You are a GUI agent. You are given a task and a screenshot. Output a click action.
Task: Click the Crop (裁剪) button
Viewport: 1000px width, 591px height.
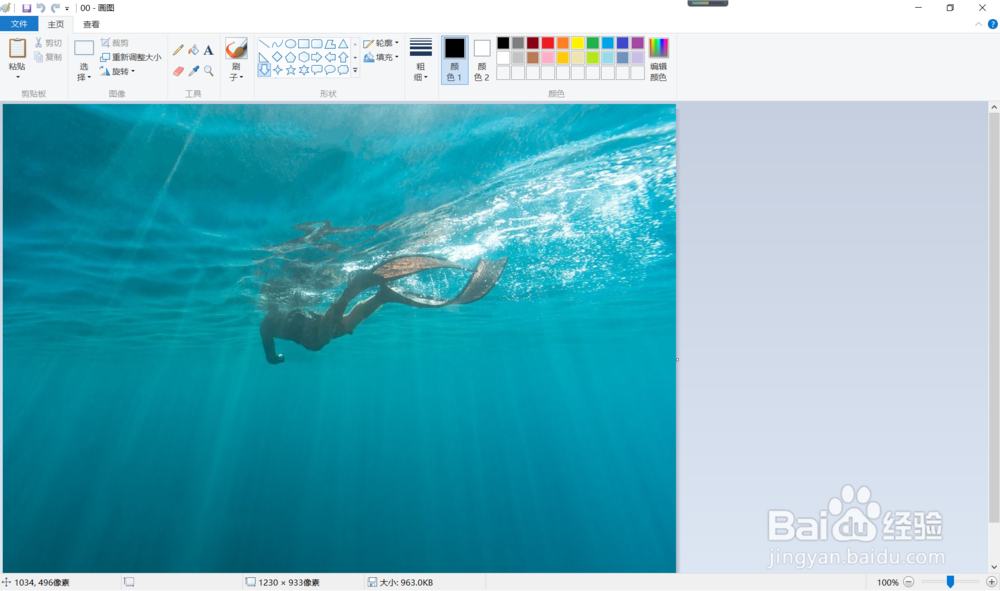click(x=115, y=43)
